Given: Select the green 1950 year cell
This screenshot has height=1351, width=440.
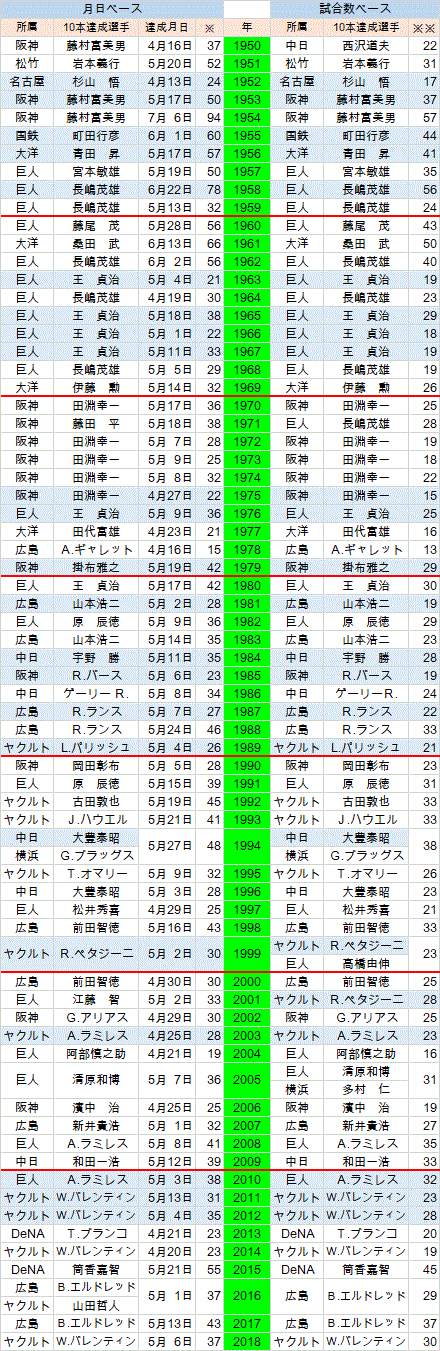Looking at the screenshot, I should pos(247,46).
